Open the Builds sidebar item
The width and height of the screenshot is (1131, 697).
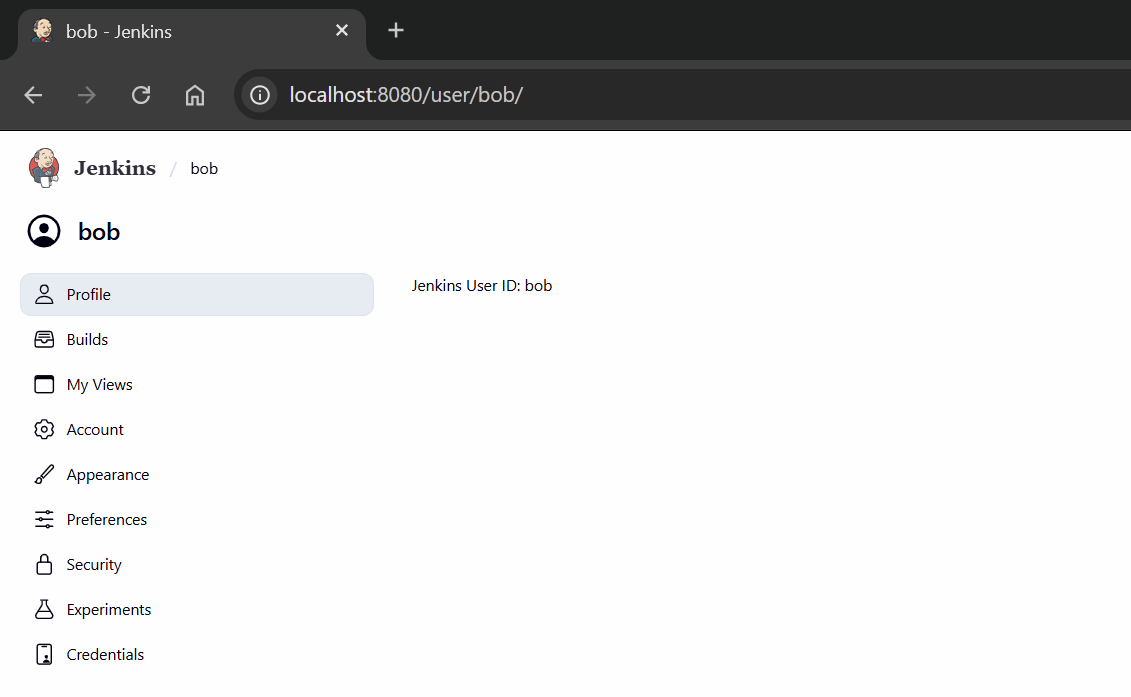[x=197, y=339]
